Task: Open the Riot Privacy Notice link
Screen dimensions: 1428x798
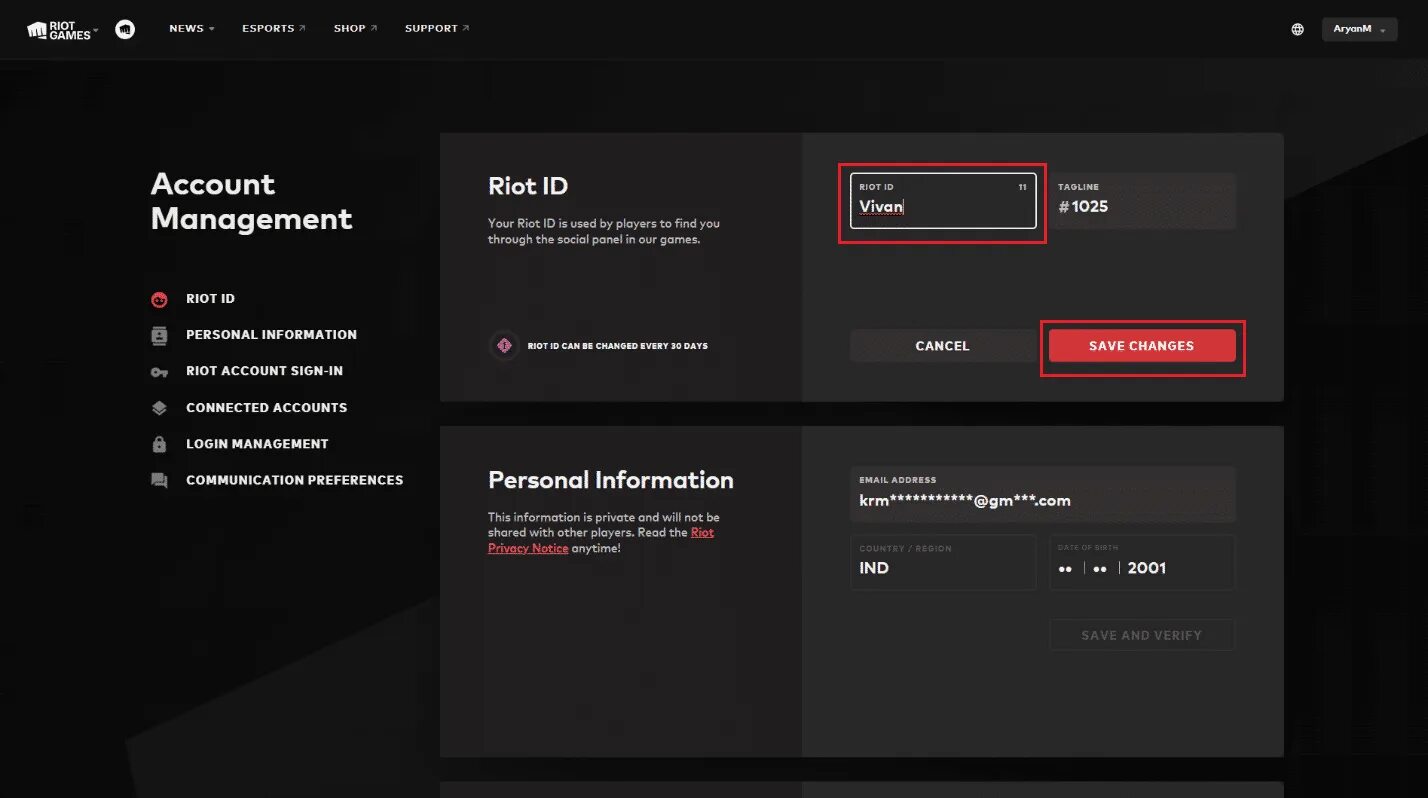Action: click(x=601, y=540)
